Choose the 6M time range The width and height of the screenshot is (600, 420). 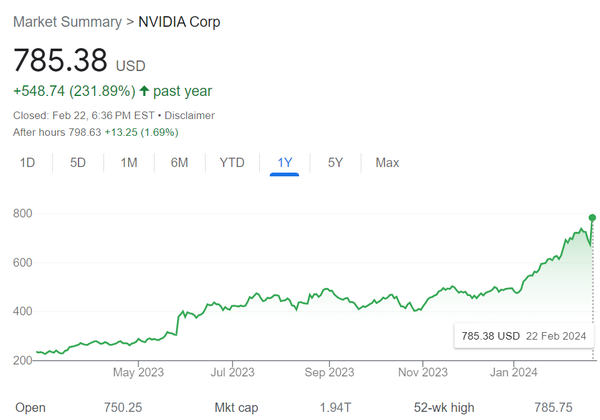(180, 162)
